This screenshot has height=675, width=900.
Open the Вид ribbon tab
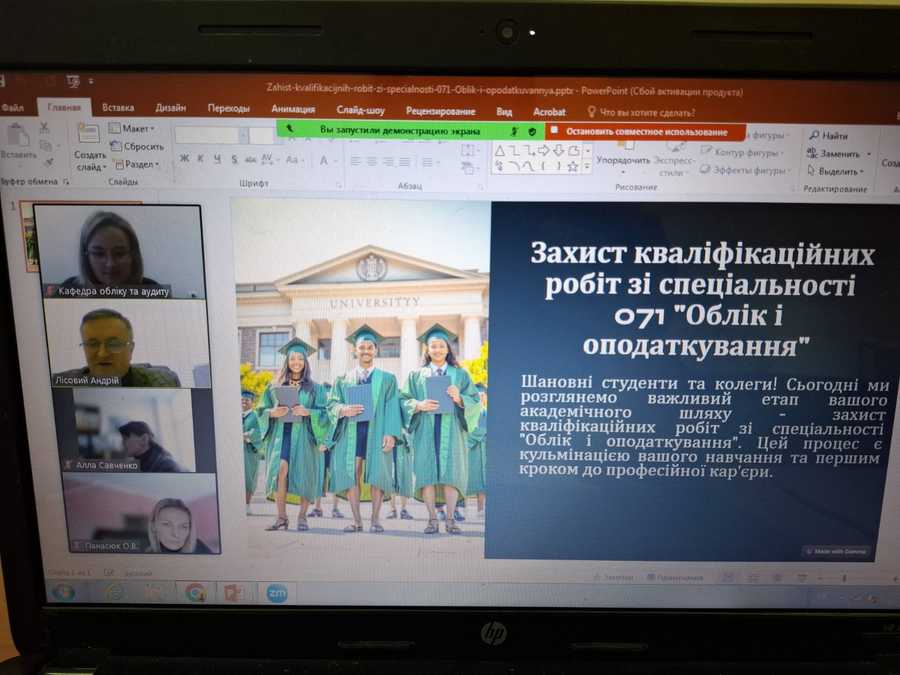click(504, 112)
